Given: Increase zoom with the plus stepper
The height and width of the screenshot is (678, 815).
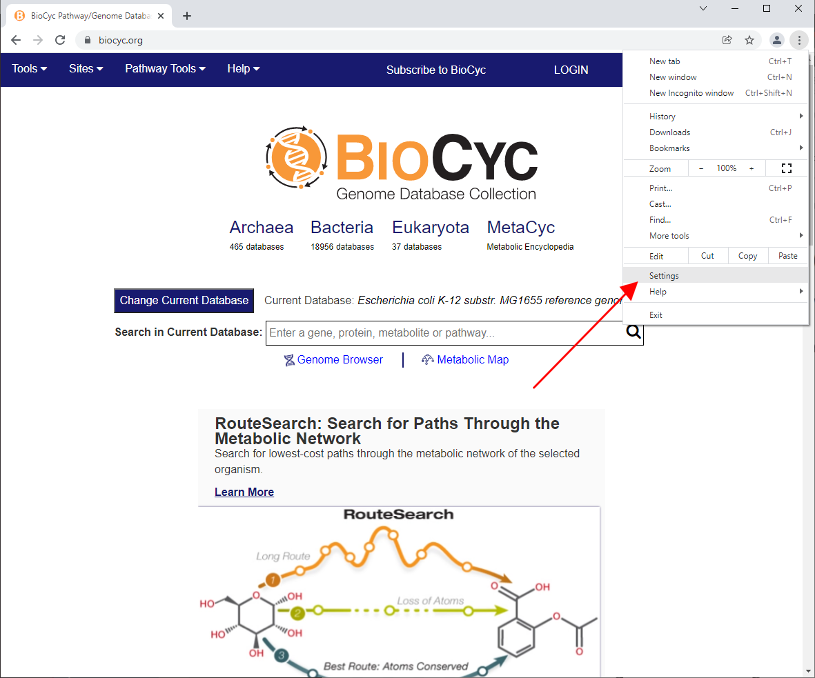Looking at the screenshot, I should 751,168.
